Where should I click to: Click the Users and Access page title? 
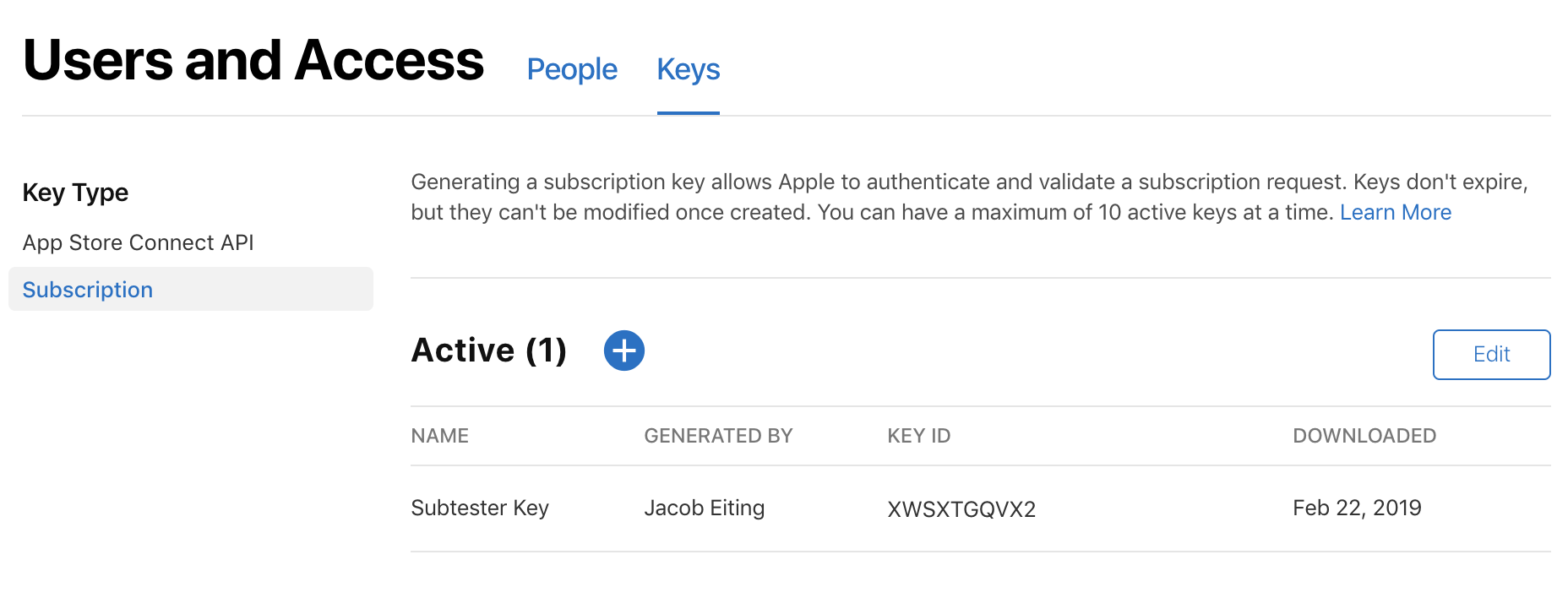pos(253,61)
